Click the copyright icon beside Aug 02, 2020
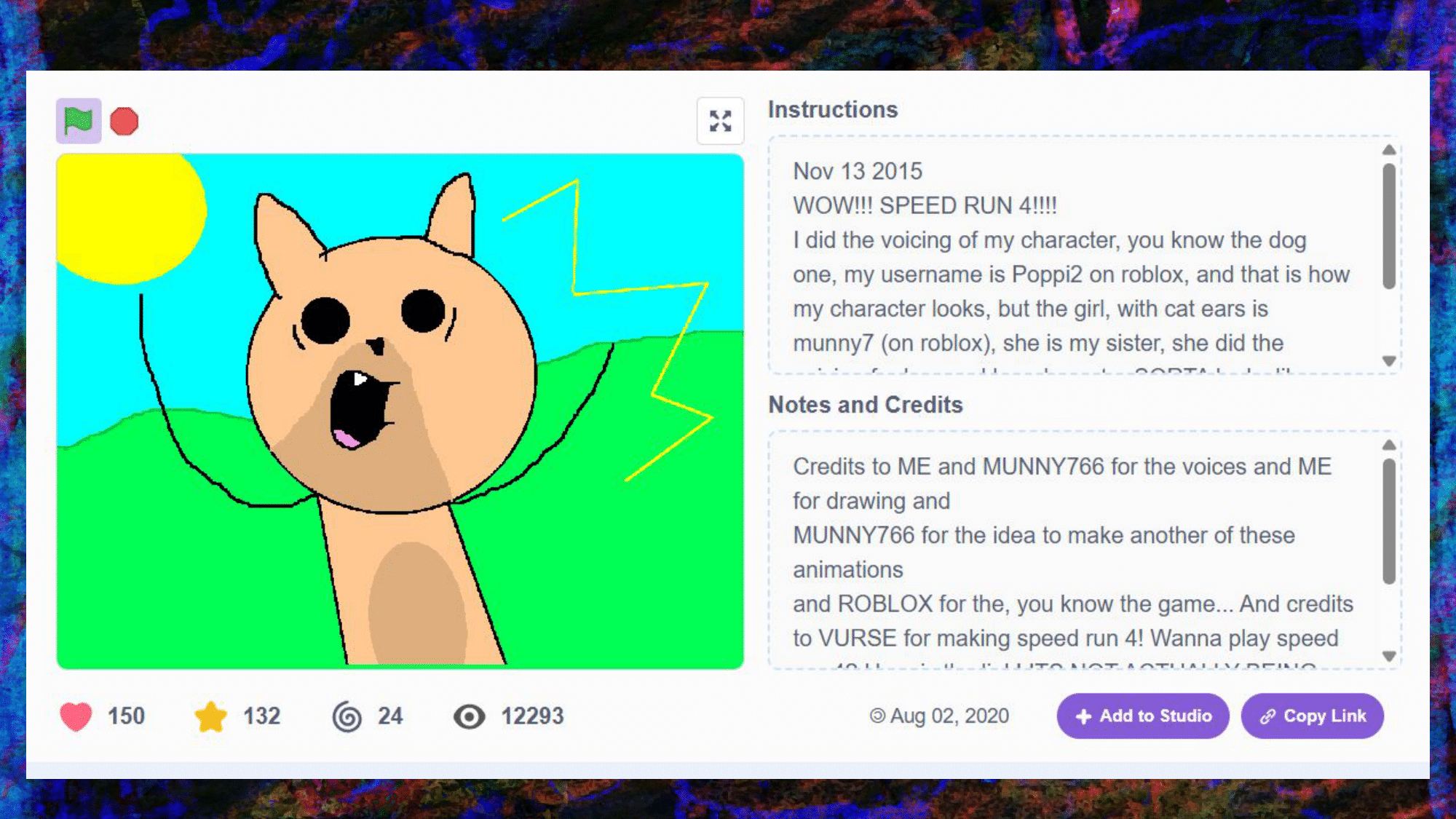The height and width of the screenshot is (819, 1456). click(x=877, y=716)
